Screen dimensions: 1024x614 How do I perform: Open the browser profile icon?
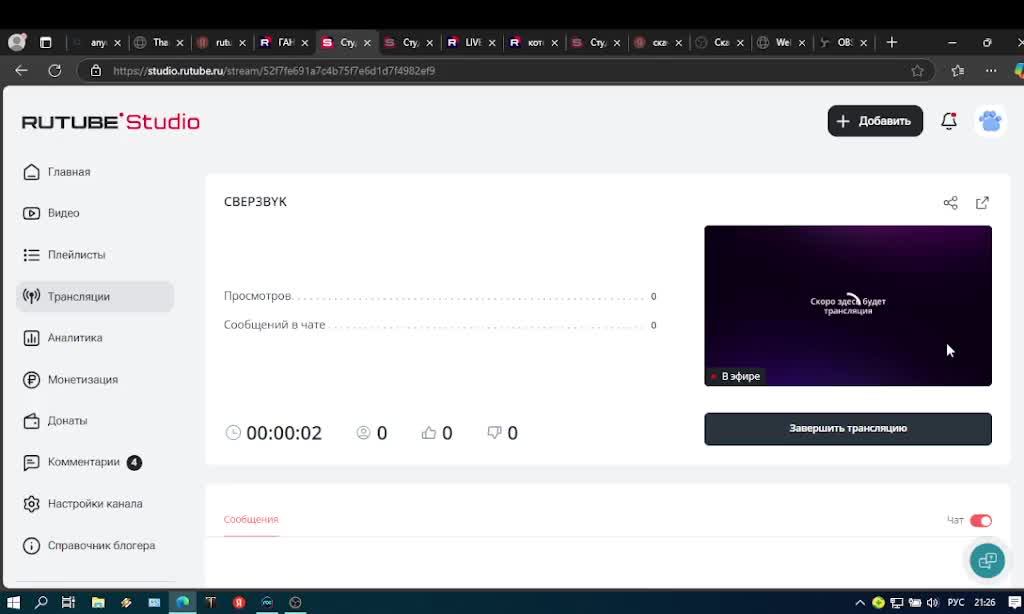pos(17,42)
